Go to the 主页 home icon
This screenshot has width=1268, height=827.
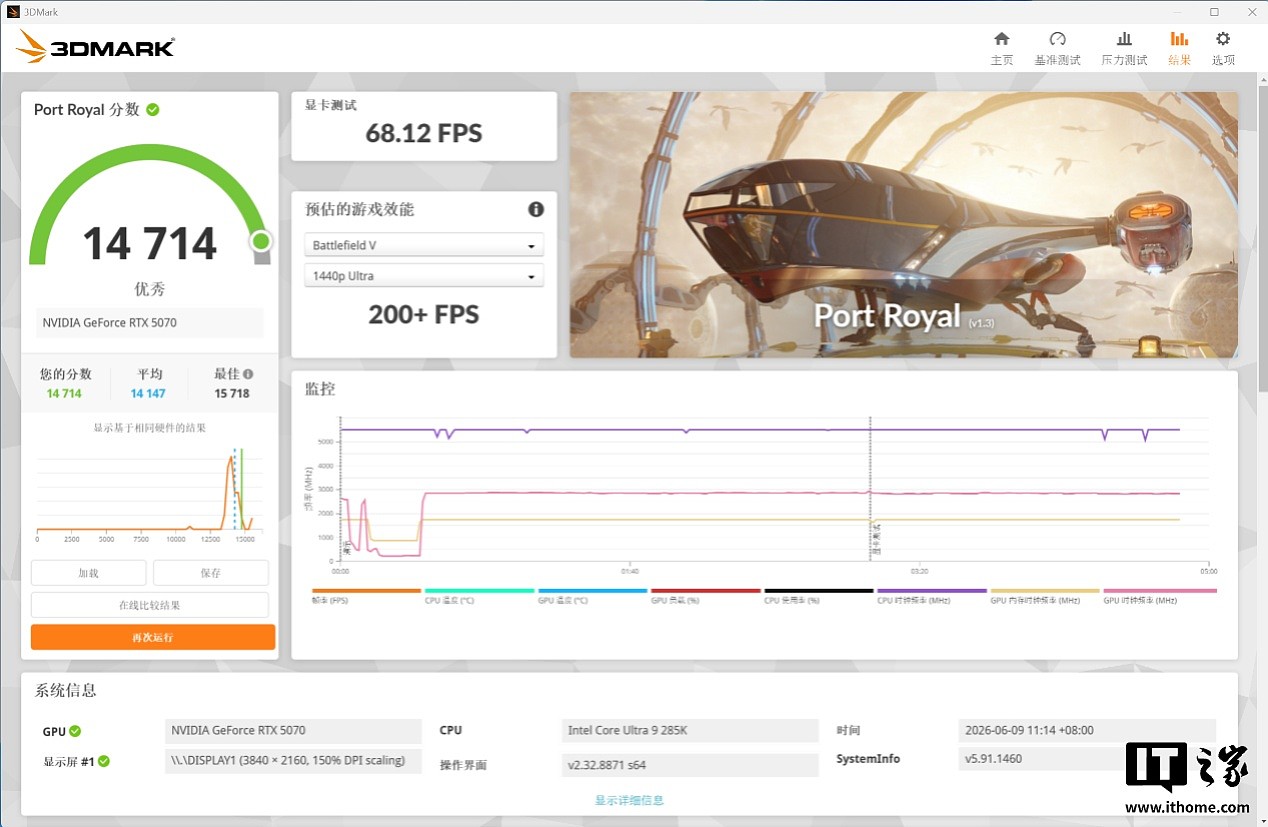pyautogui.click(x=1001, y=39)
